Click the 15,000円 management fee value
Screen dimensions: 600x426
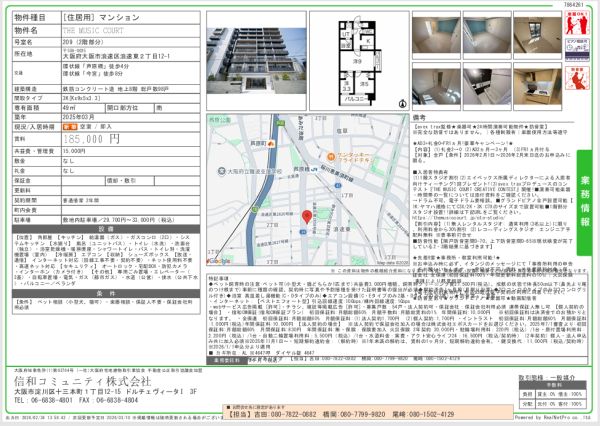pos(74,152)
